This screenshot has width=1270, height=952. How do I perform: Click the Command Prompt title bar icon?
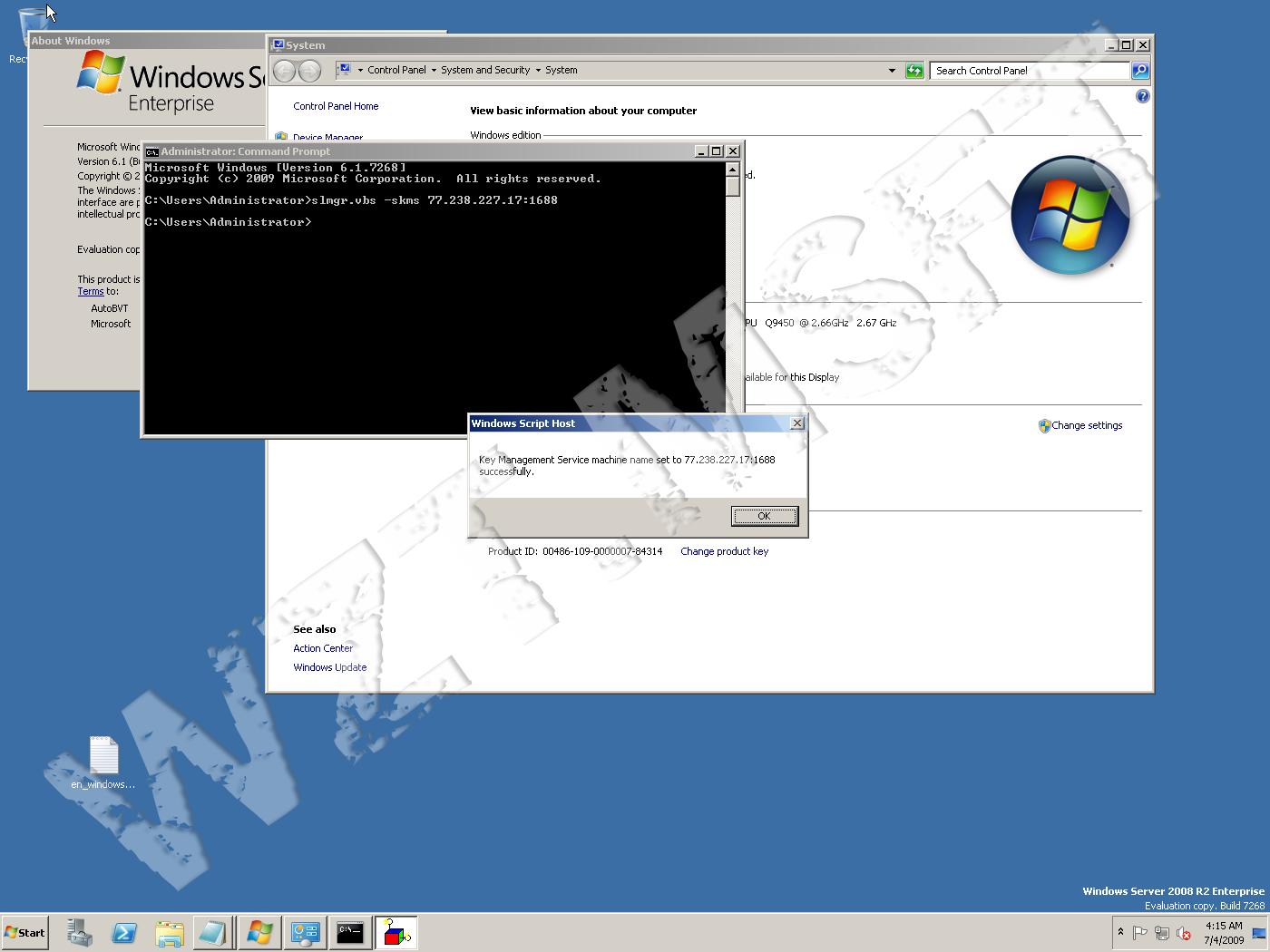click(152, 151)
